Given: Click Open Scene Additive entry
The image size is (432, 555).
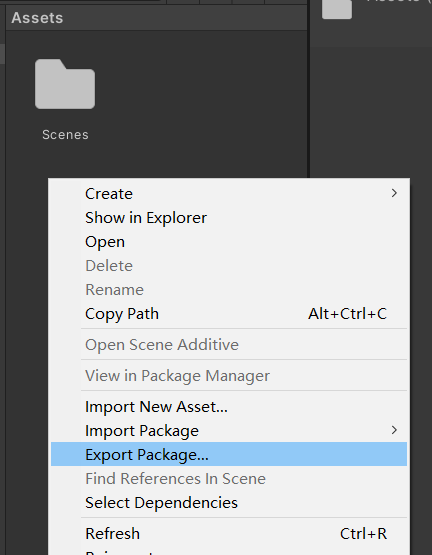Looking at the screenshot, I should [x=229, y=344].
